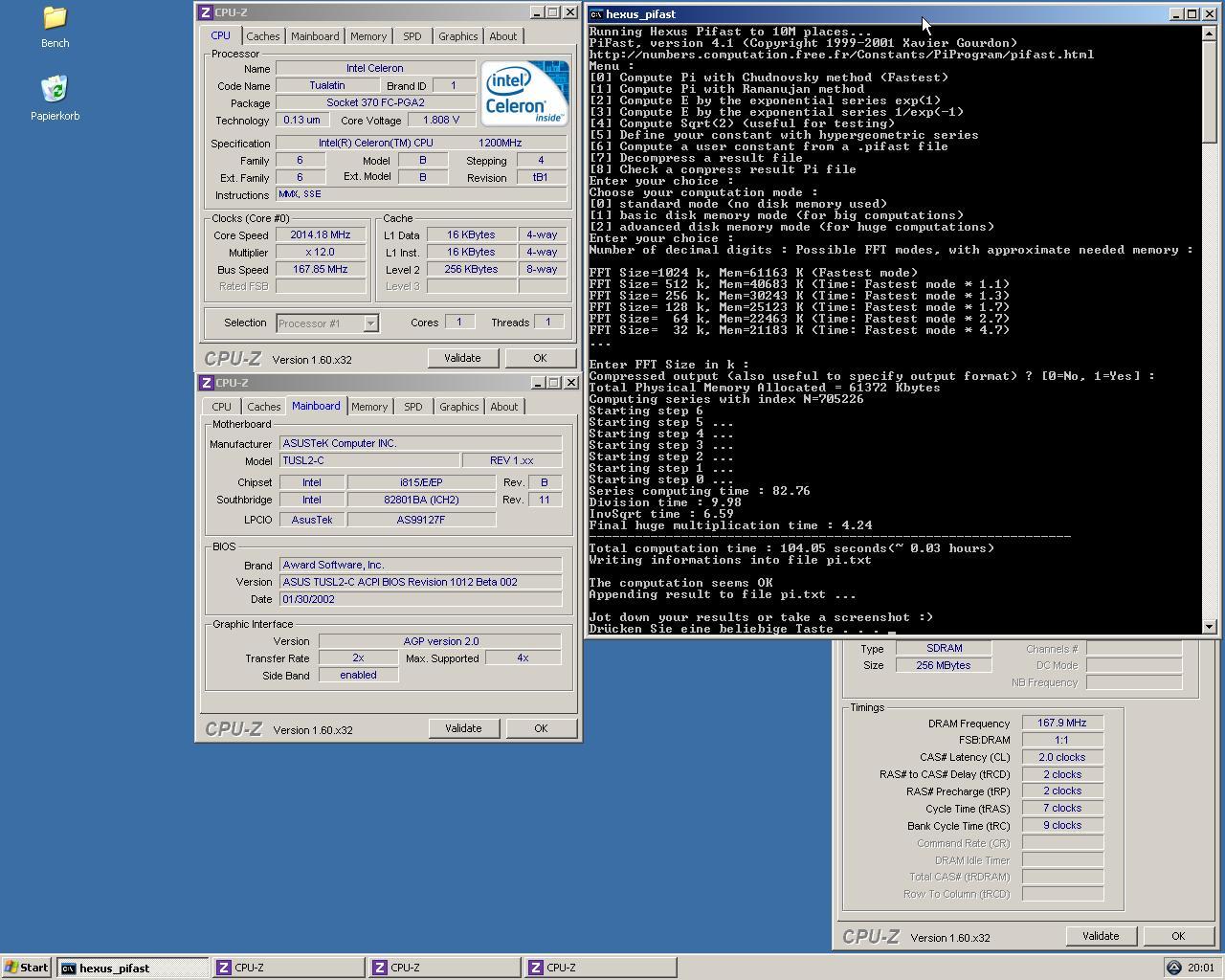
Task: Click the system tray icon near the clock
Action: (1173, 968)
